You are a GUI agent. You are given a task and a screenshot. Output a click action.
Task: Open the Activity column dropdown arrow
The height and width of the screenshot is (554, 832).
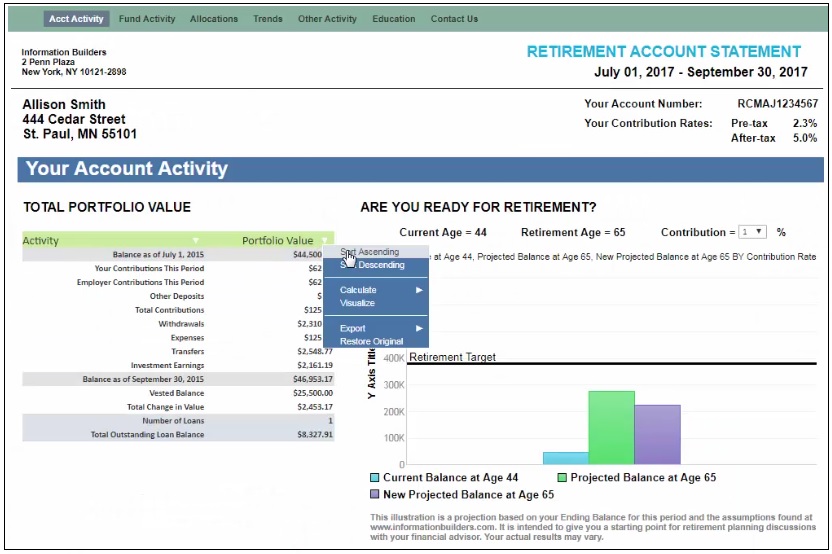(196, 240)
